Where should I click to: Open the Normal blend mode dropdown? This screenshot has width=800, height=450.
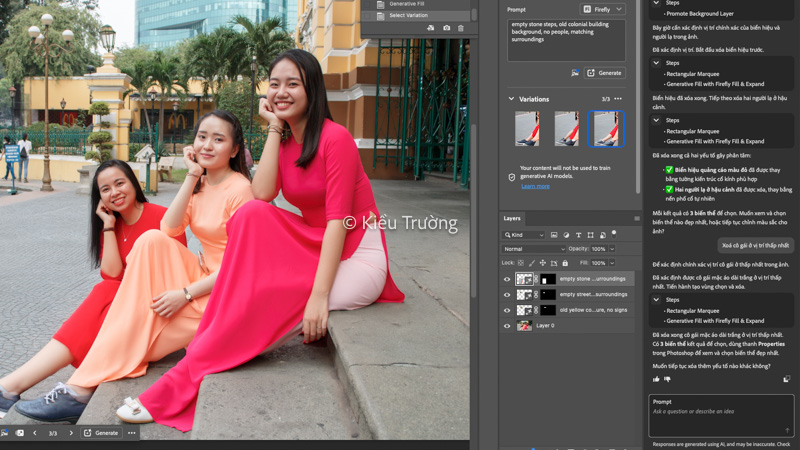coord(534,249)
